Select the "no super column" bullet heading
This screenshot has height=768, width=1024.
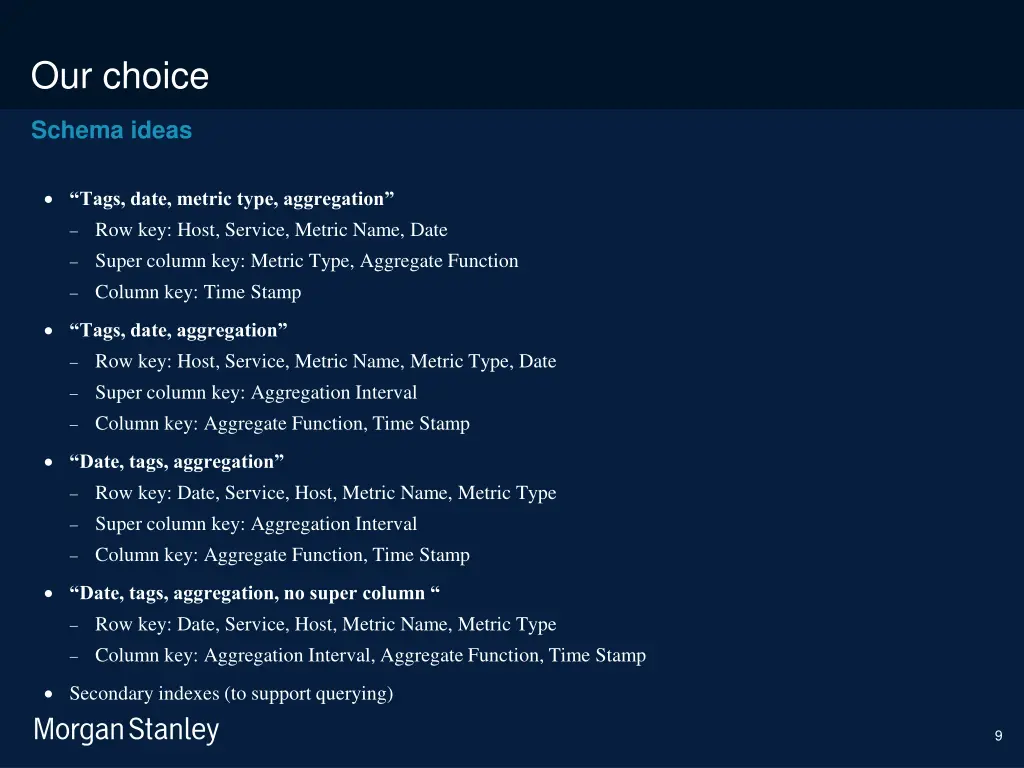coord(255,593)
